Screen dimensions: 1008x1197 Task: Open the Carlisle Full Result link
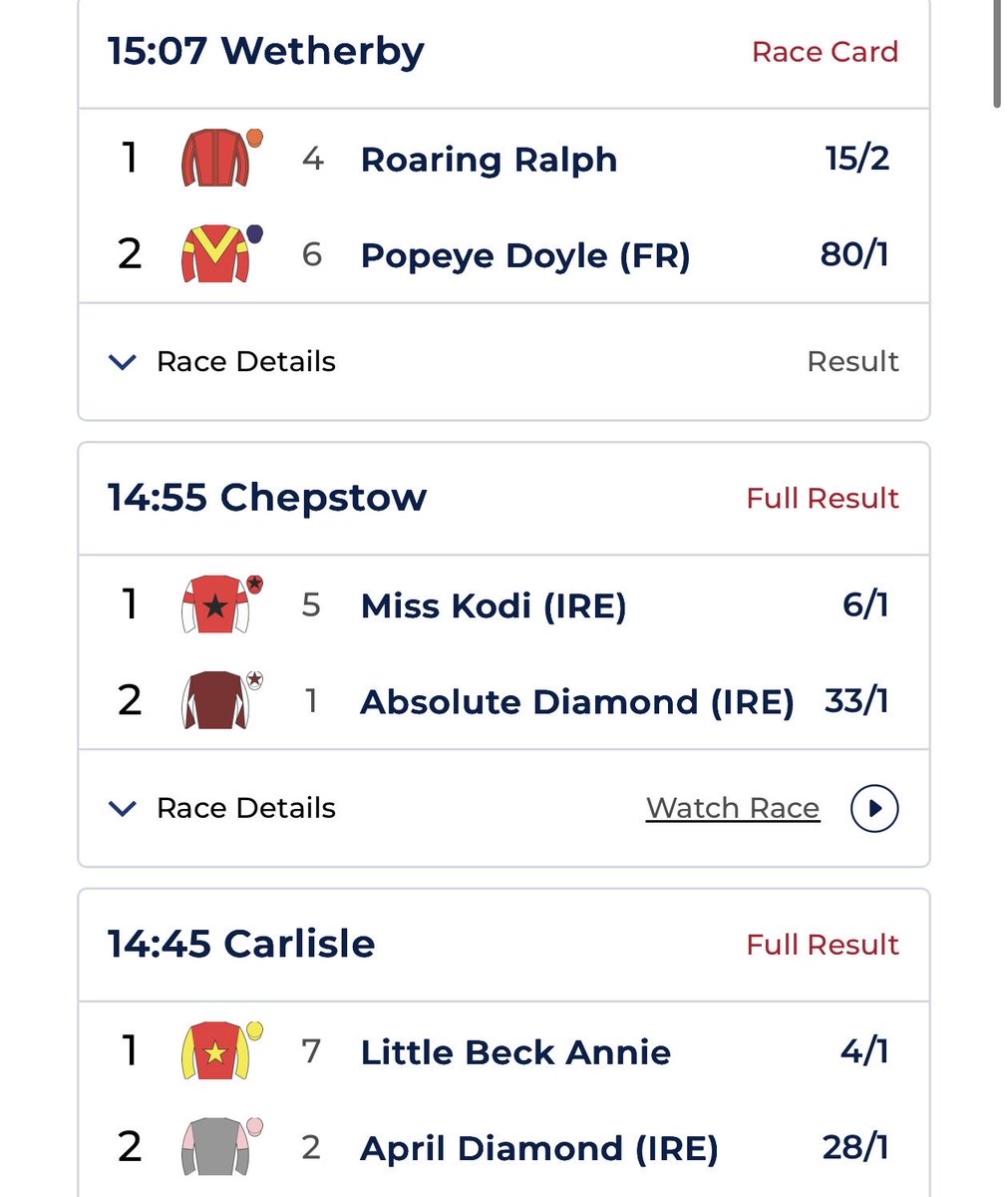tap(823, 945)
